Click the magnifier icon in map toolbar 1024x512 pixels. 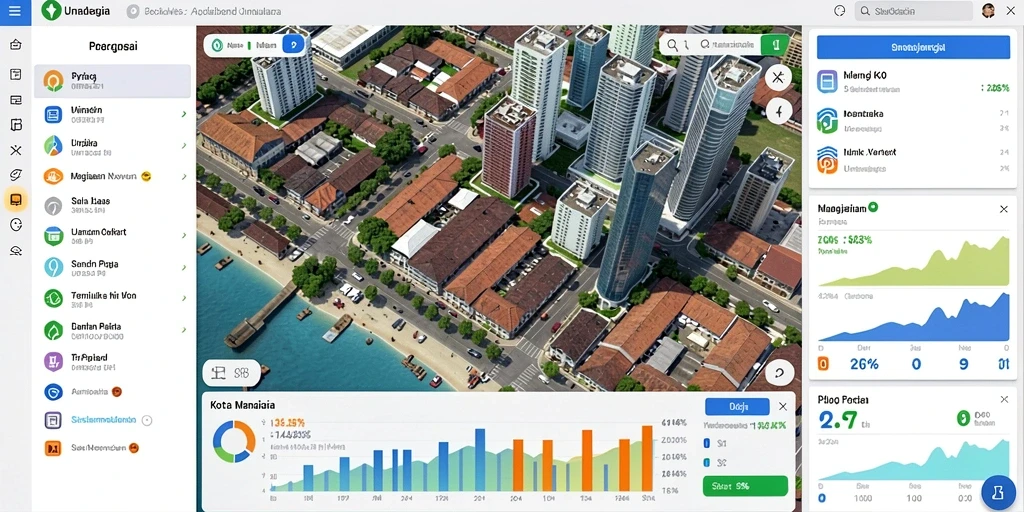(672, 45)
